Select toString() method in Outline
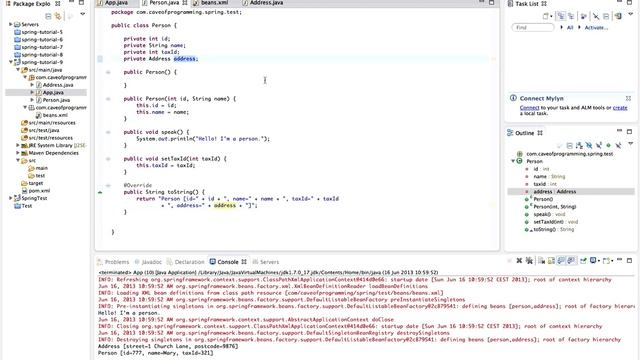Image resolution: width=640 pixels, height=360 pixels. [554, 229]
